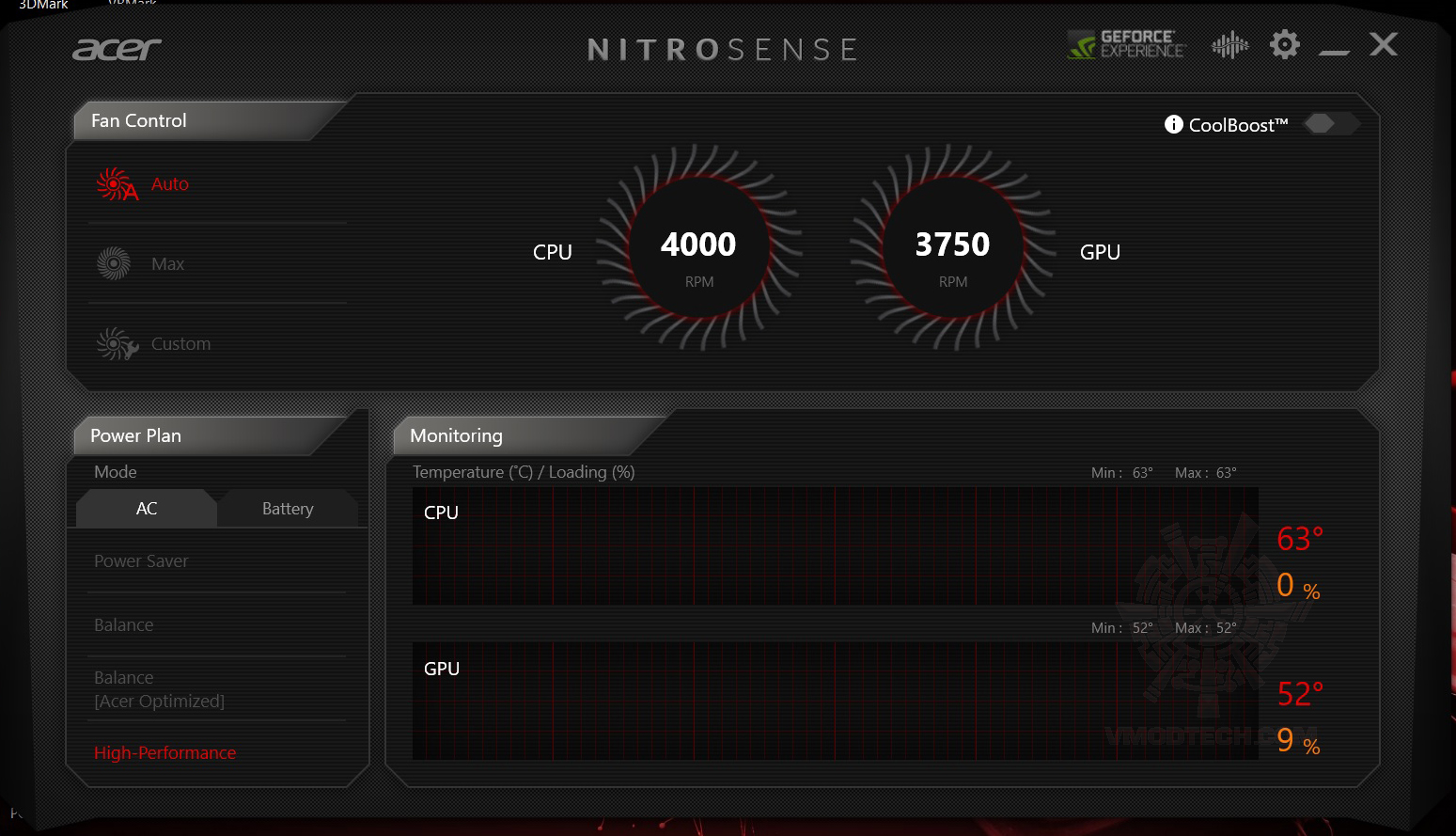Image resolution: width=1456 pixels, height=836 pixels.
Task: Switch to the AC power tab
Action: click(147, 509)
